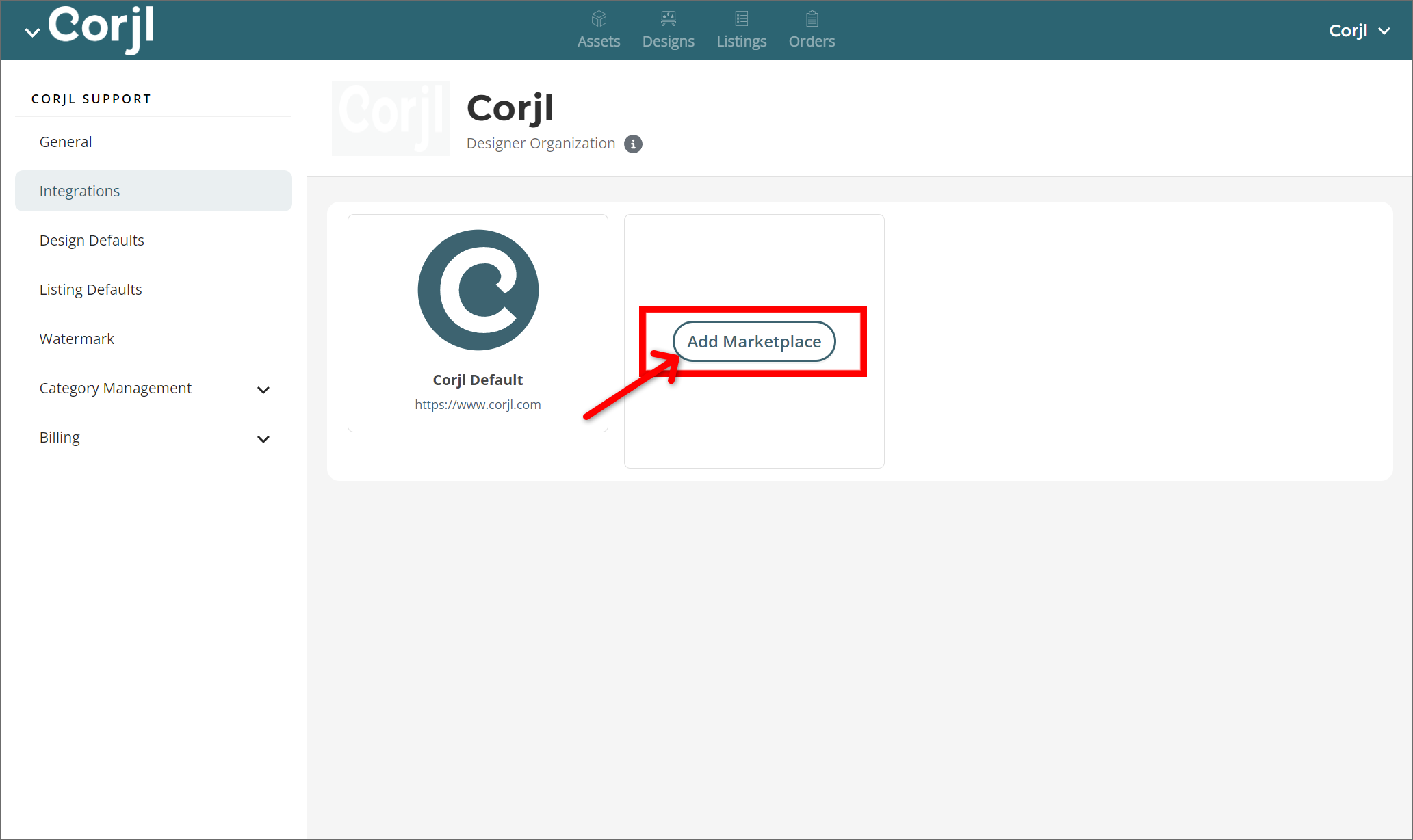Screen dimensions: 1413x840
Task: Select General in the sidebar
Action: click(x=66, y=142)
